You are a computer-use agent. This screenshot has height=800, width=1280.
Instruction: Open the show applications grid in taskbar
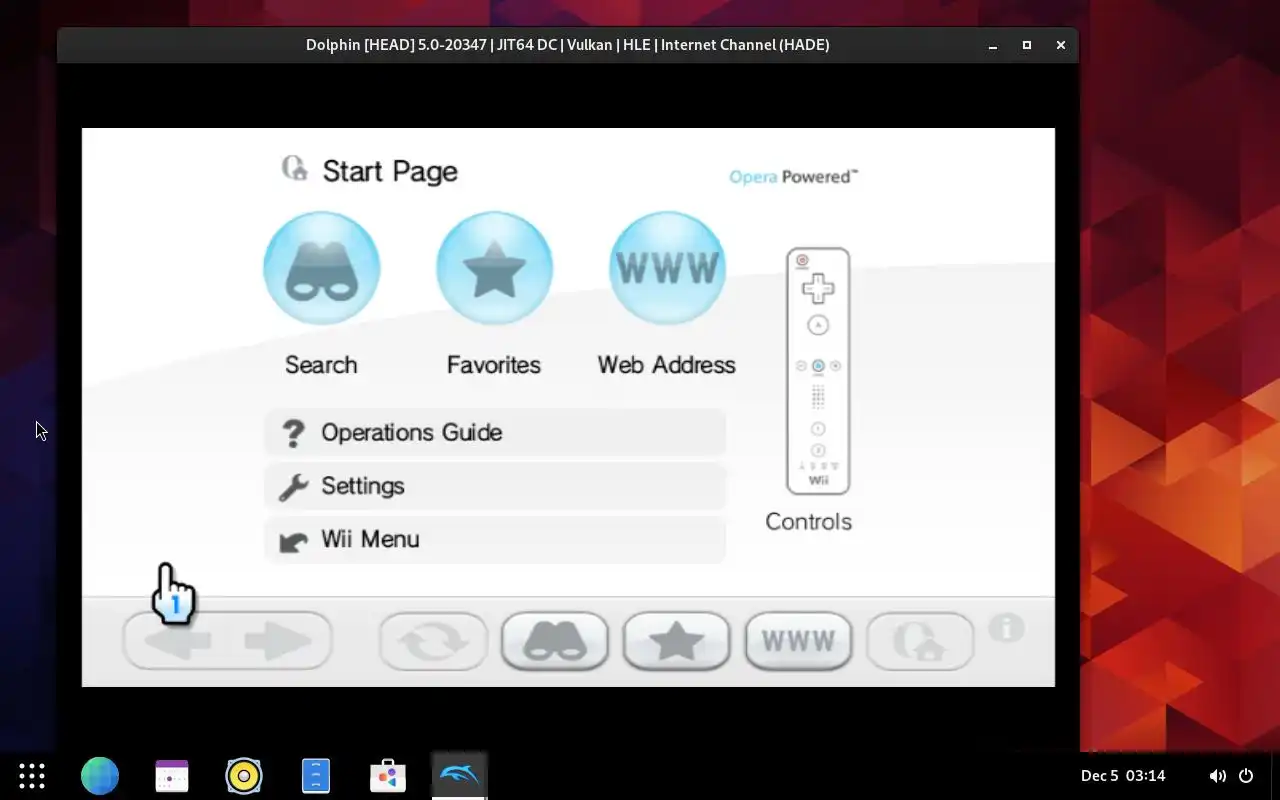click(32, 776)
